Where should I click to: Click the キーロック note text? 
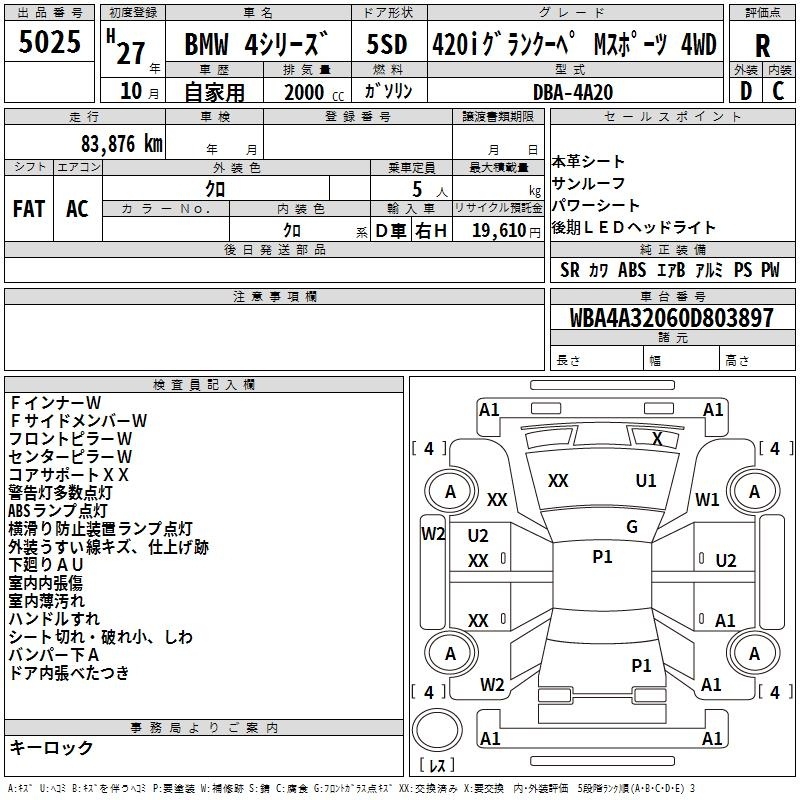(x=51, y=748)
